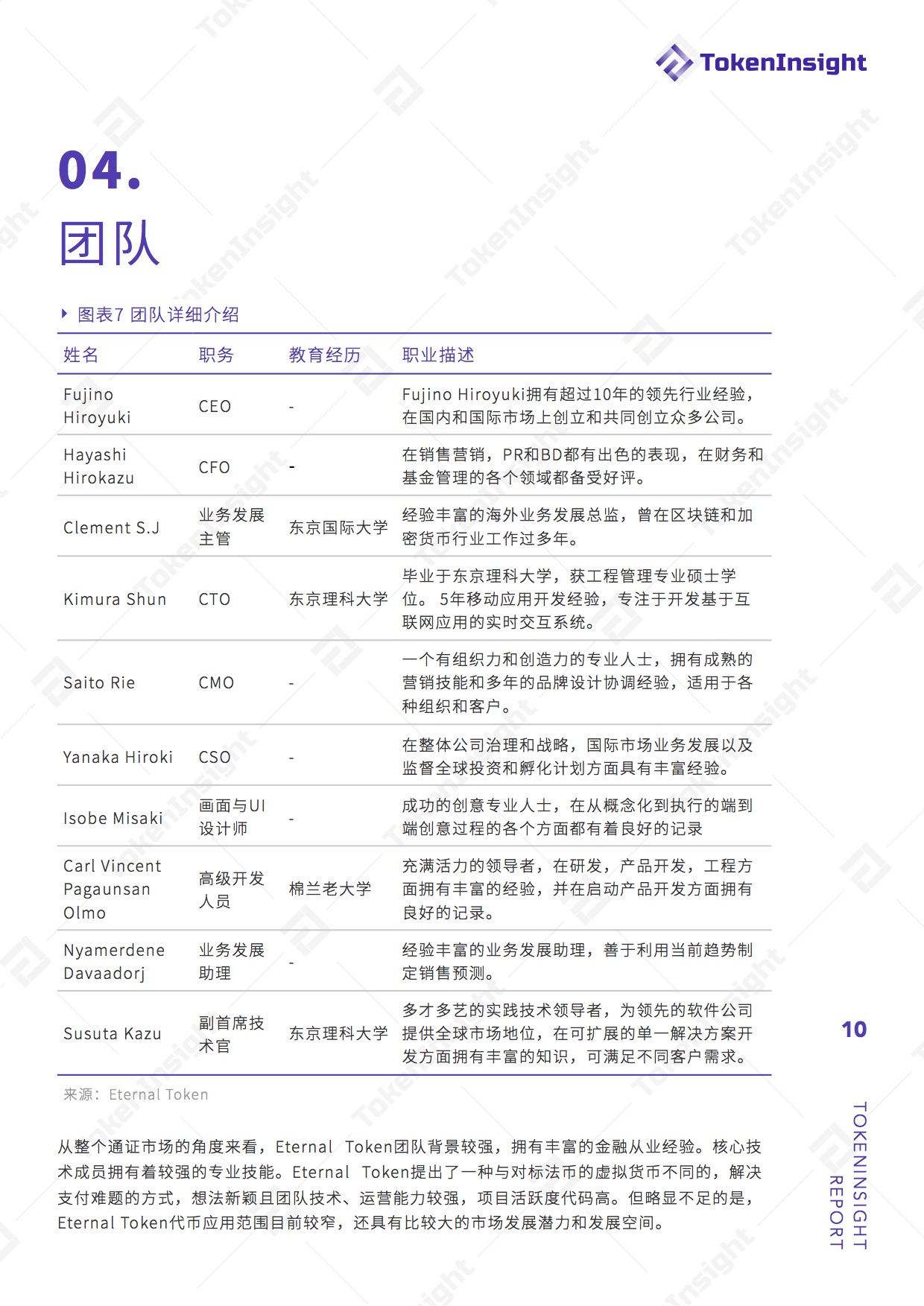Click the CFO role cell
924x1306 pixels.
[214, 467]
